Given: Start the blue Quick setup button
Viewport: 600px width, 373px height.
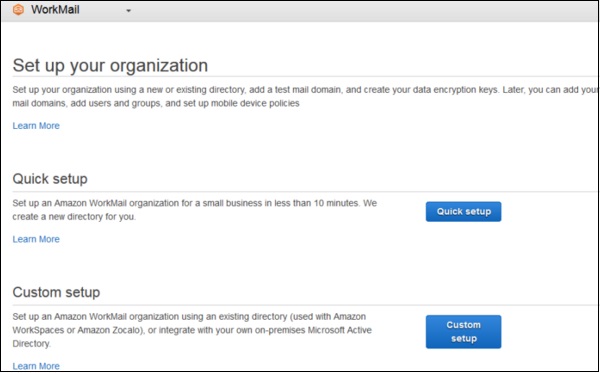Looking at the screenshot, I should click(x=463, y=212).
